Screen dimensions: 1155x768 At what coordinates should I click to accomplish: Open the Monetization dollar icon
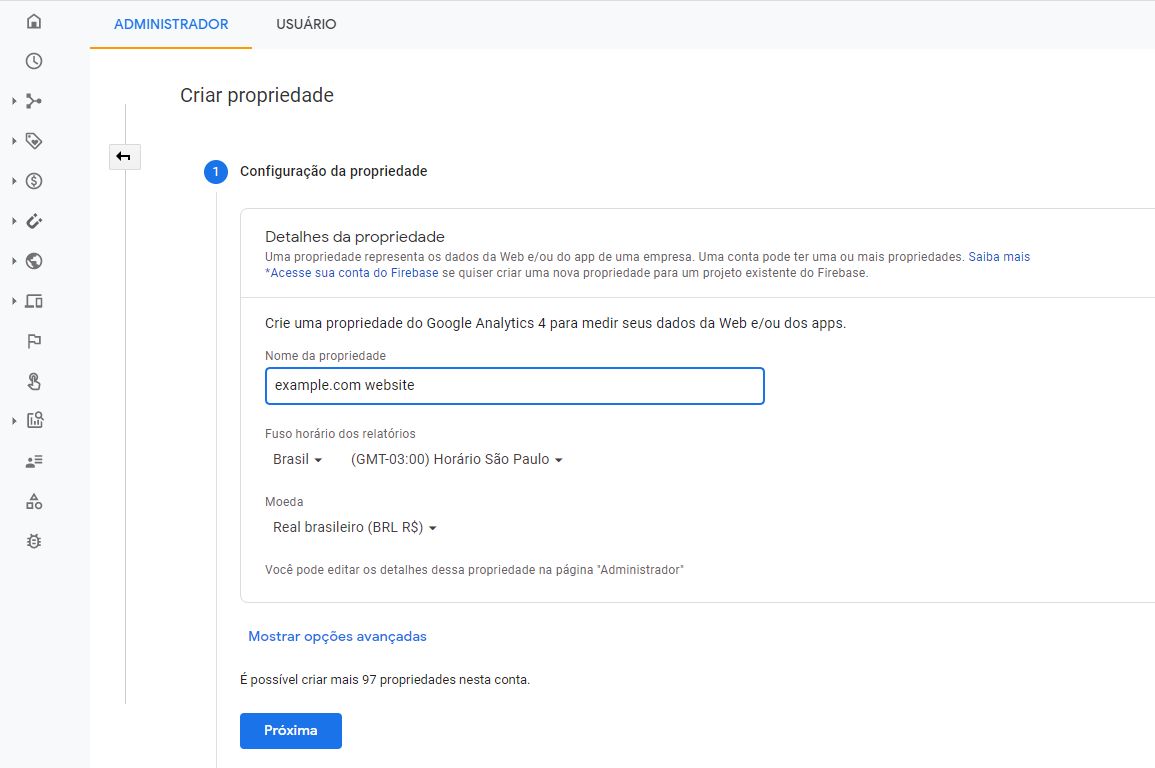coord(34,181)
